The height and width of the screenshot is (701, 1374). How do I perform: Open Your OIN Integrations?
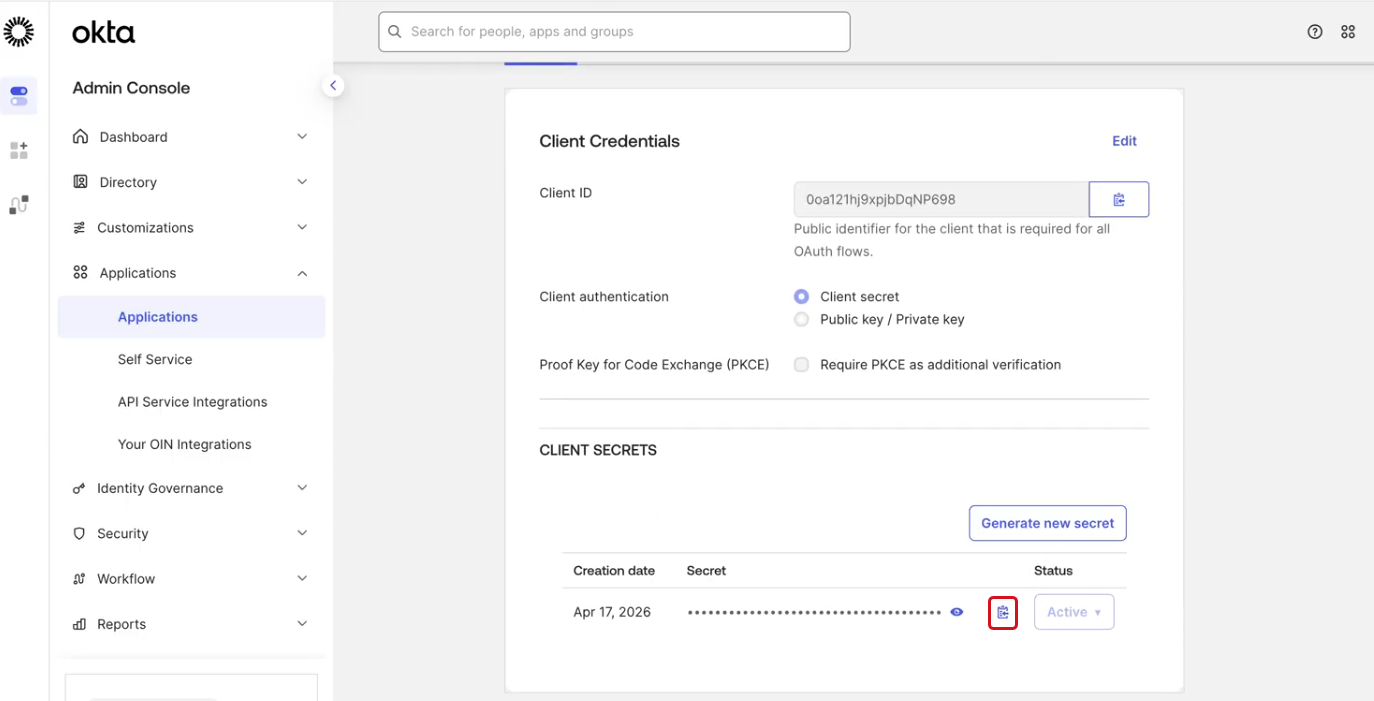(185, 445)
